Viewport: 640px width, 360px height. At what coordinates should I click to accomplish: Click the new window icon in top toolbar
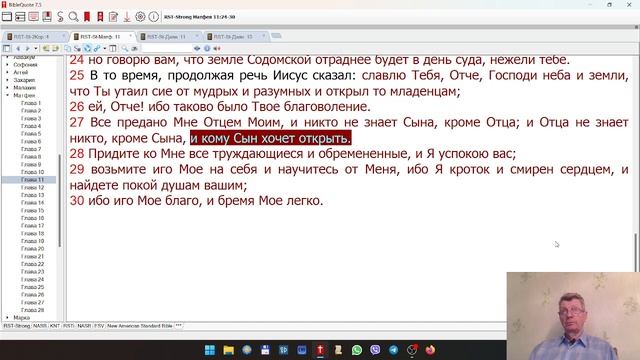pyautogui.click(x=7, y=17)
